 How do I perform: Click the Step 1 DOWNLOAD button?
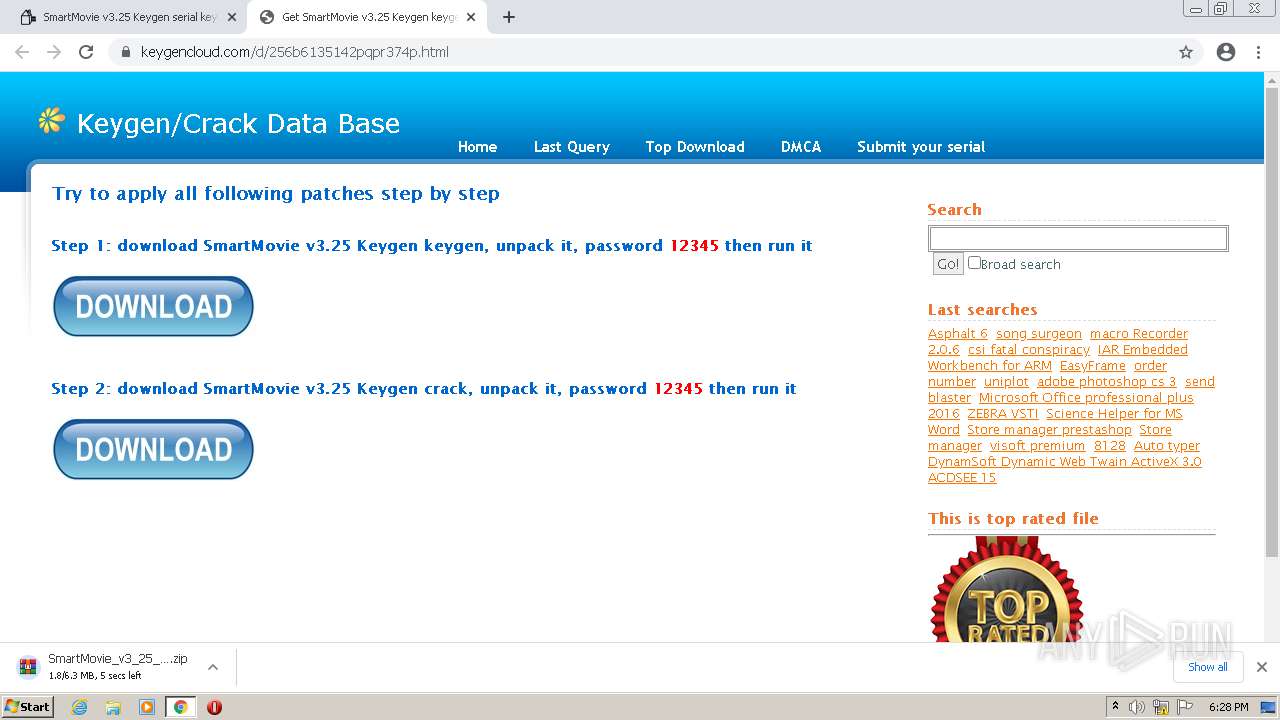tap(153, 306)
